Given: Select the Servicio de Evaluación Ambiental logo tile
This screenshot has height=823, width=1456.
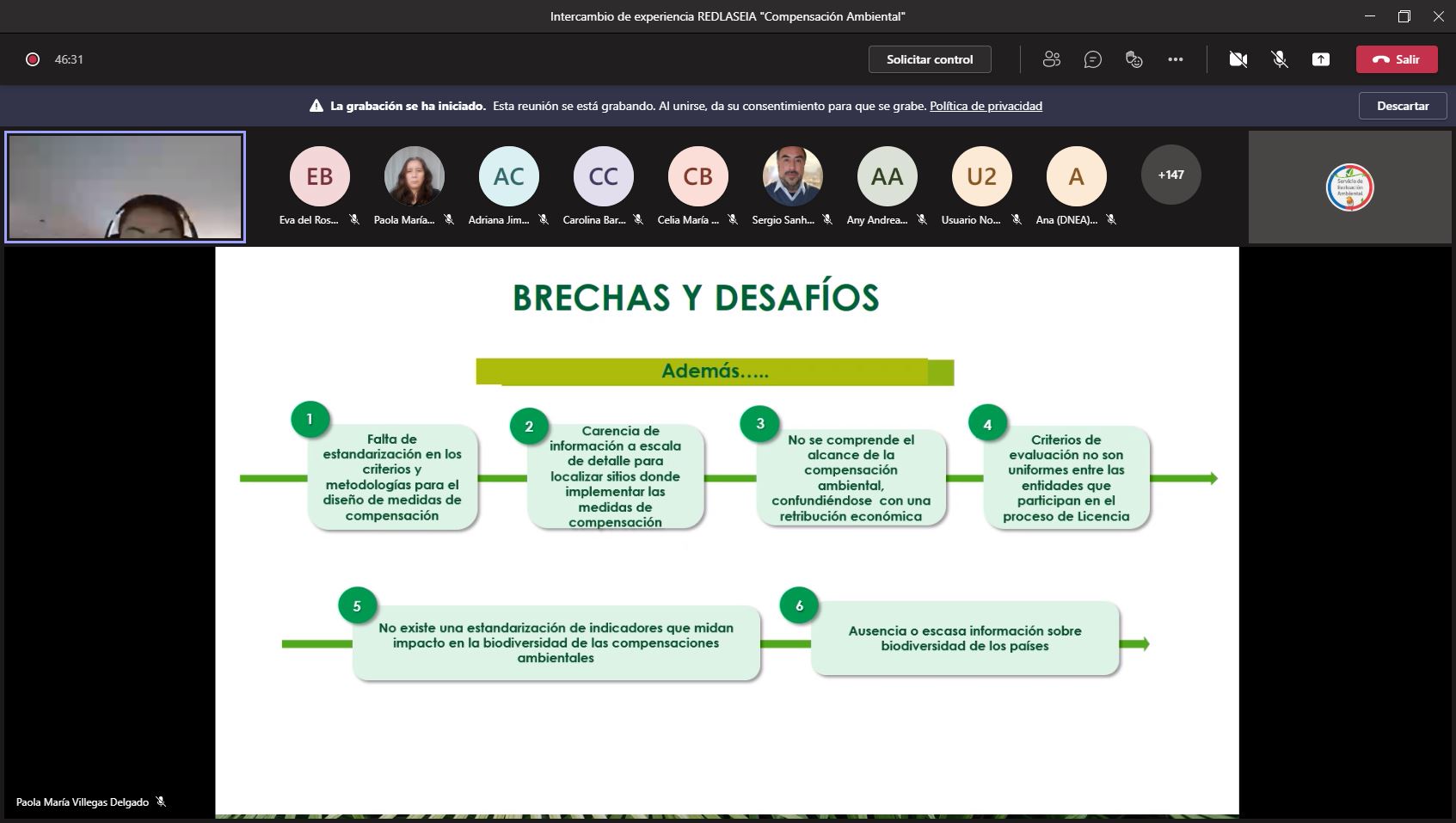Looking at the screenshot, I should (1349, 187).
